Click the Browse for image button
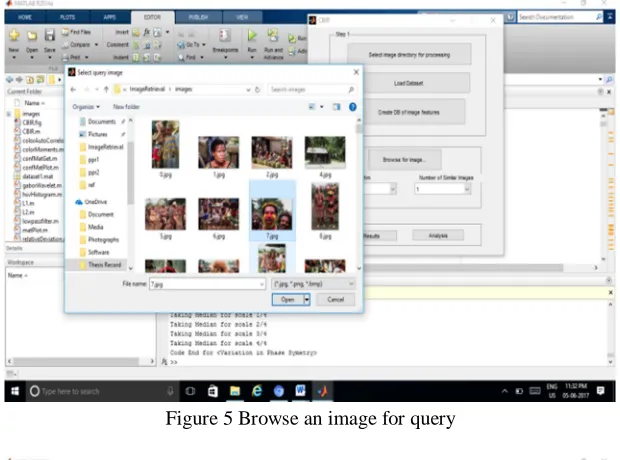 coord(404,160)
